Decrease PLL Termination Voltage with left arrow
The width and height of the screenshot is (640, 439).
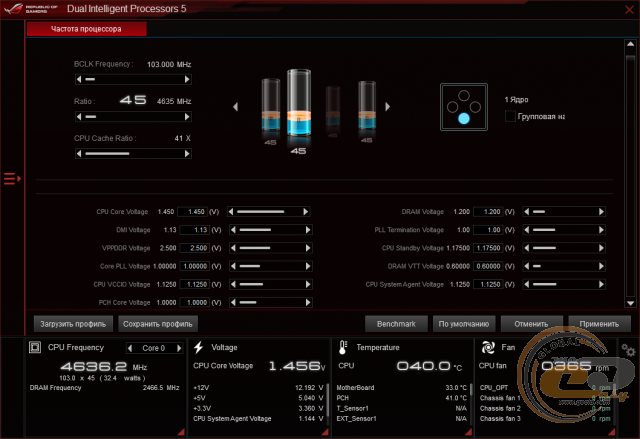click(527, 230)
